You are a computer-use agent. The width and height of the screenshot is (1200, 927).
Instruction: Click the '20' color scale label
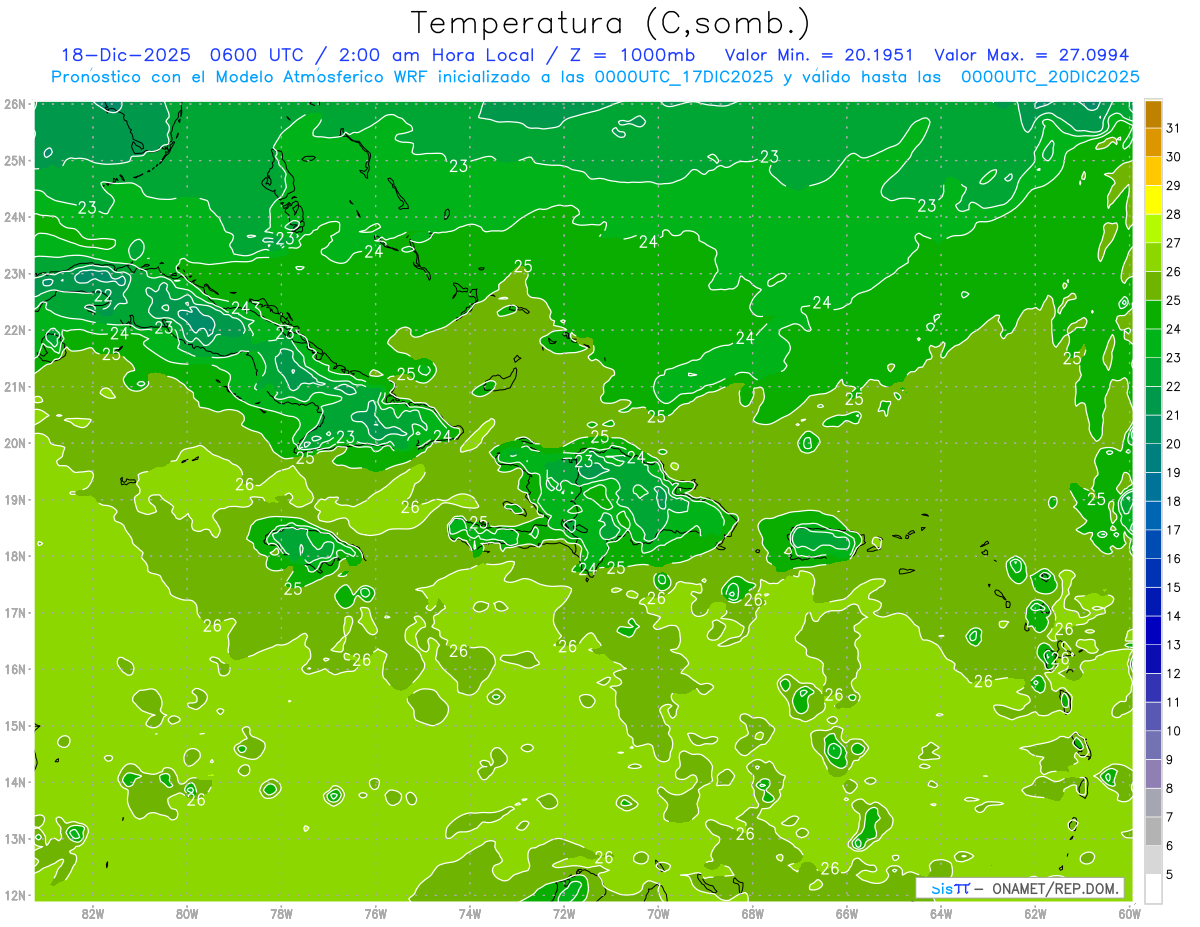click(1173, 444)
